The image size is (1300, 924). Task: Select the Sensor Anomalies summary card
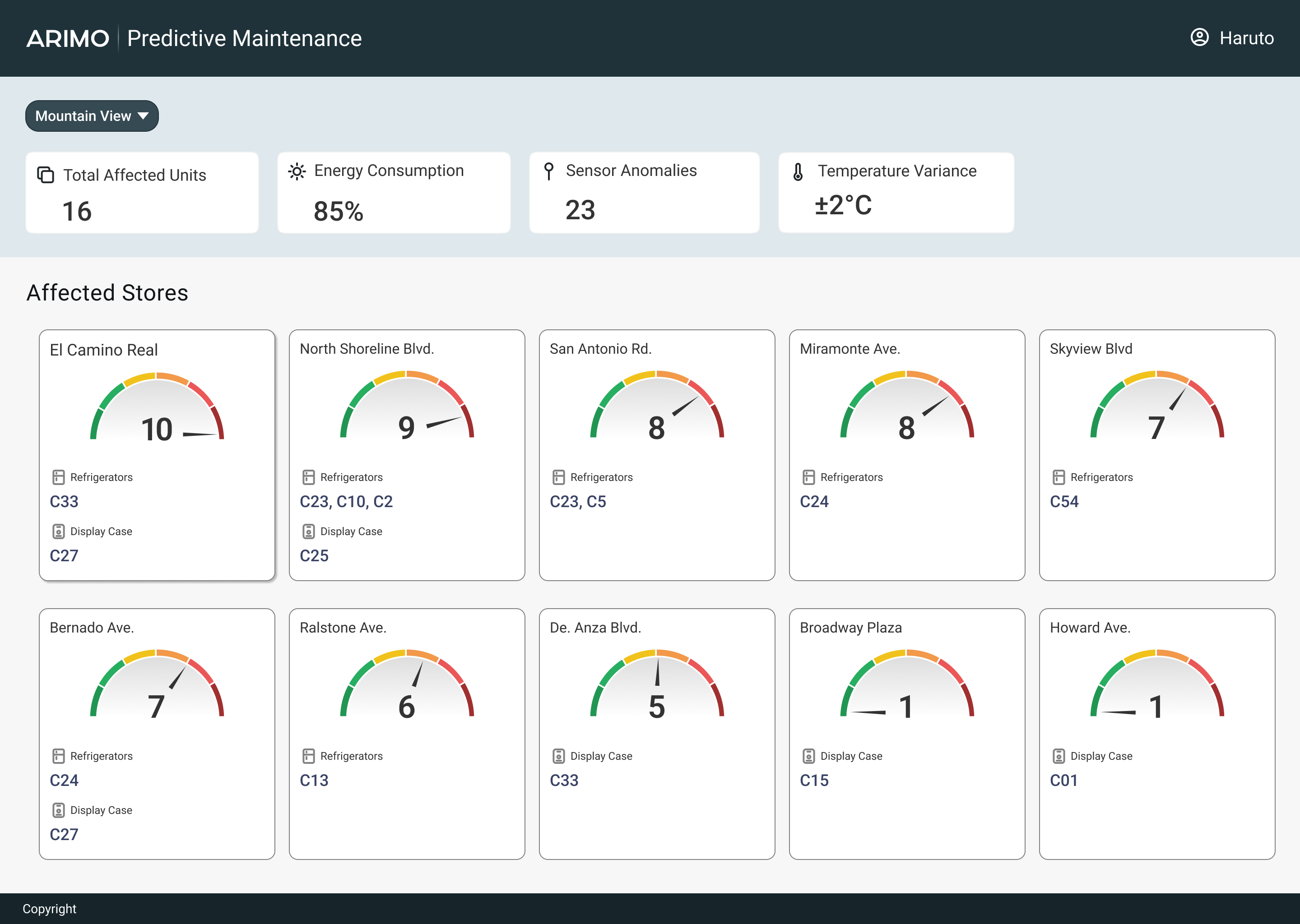click(644, 192)
